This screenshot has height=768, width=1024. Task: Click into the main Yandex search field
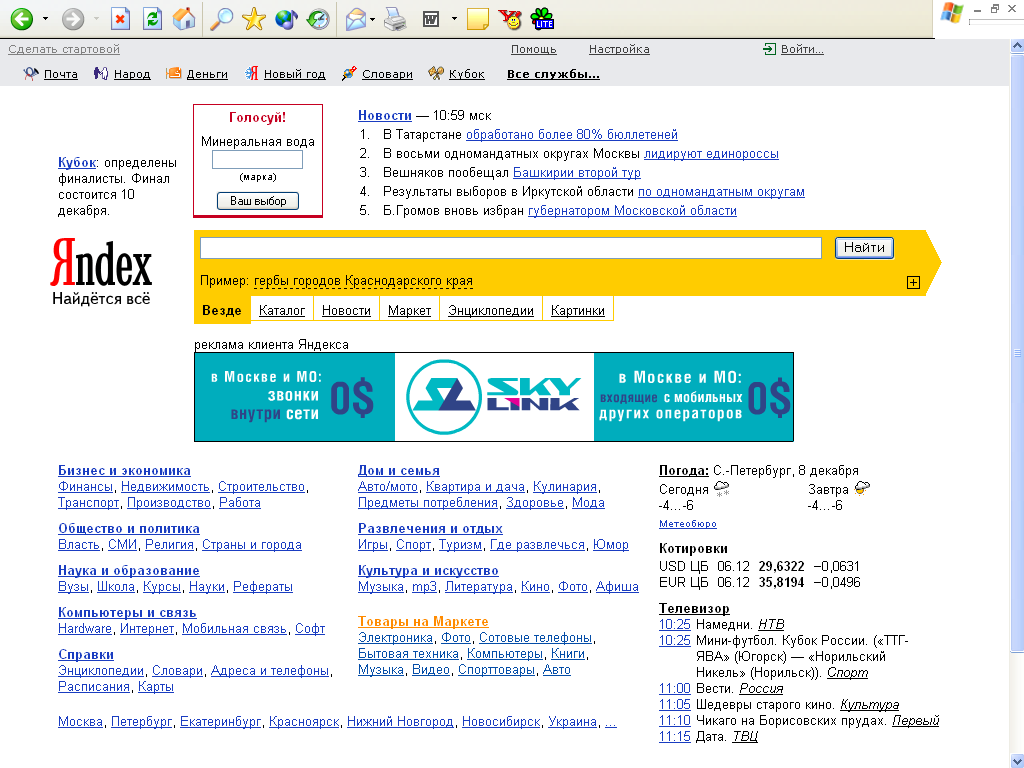pyautogui.click(x=511, y=248)
